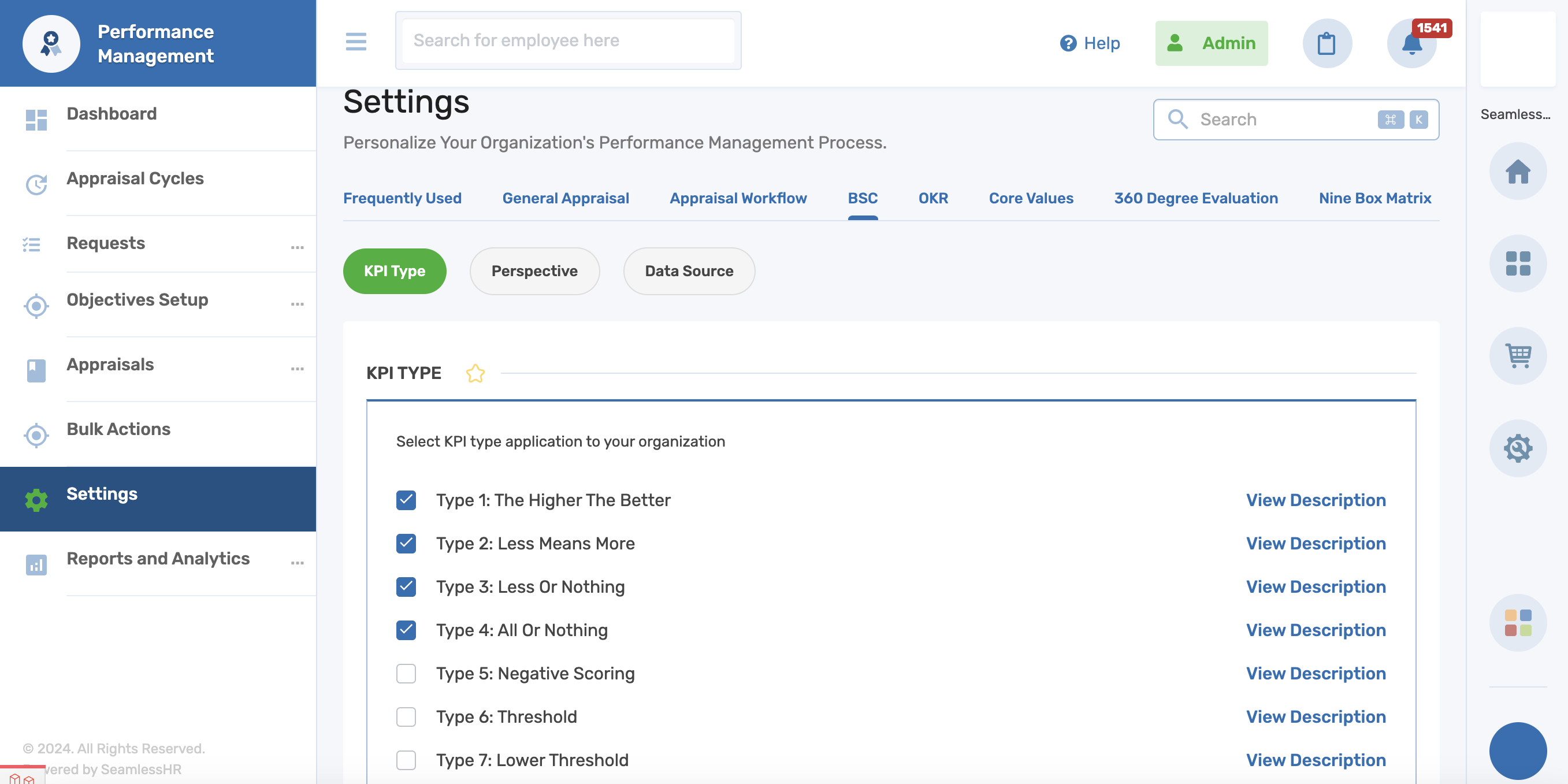1568x784 pixels.
Task: Focus the employee search field
Action: pyautogui.click(x=567, y=41)
